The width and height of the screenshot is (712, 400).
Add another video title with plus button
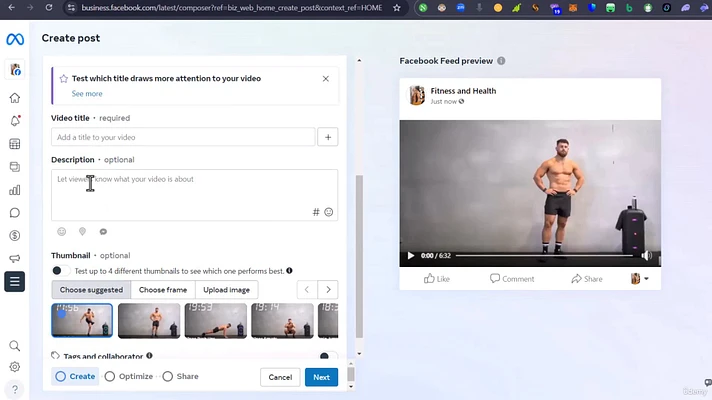pyautogui.click(x=328, y=138)
